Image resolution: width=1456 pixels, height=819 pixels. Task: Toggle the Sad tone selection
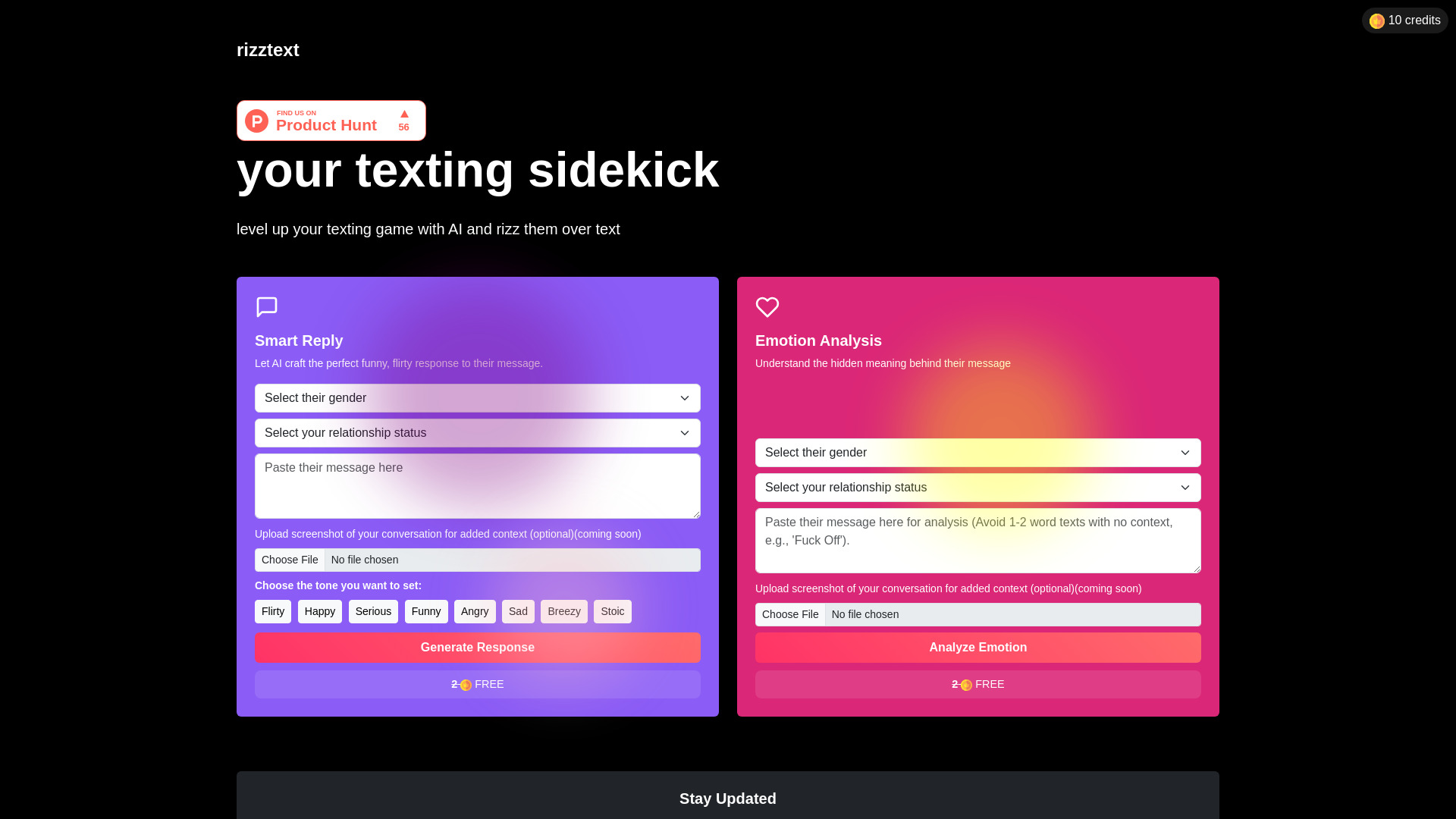tap(519, 611)
